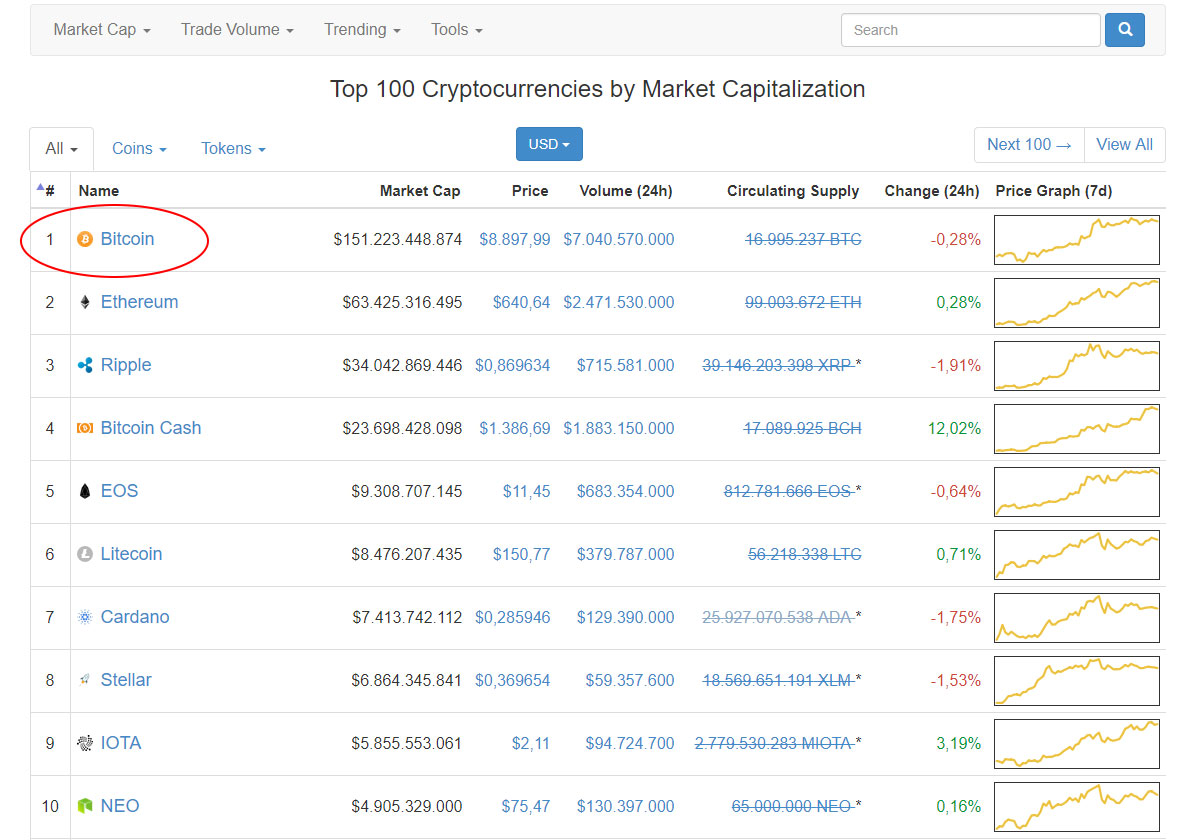Click the Bitcoin Cash logo icon

point(85,428)
